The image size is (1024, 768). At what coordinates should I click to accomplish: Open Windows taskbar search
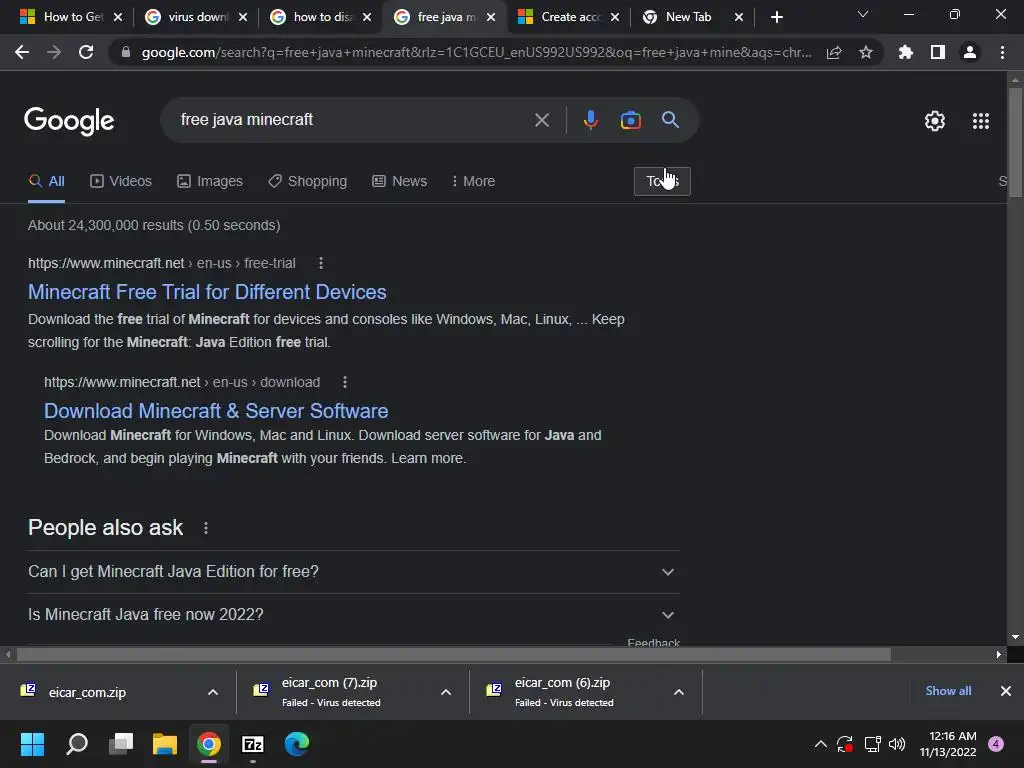coord(77,744)
